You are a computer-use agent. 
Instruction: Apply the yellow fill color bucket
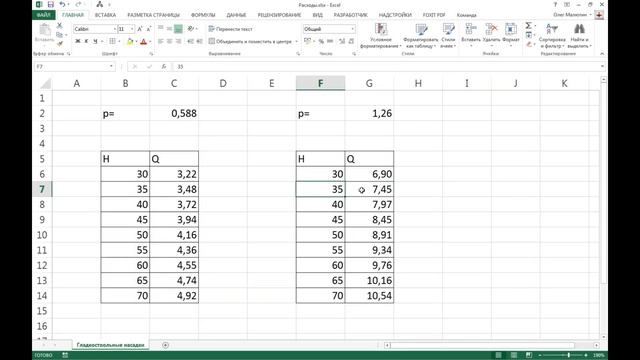coord(130,41)
